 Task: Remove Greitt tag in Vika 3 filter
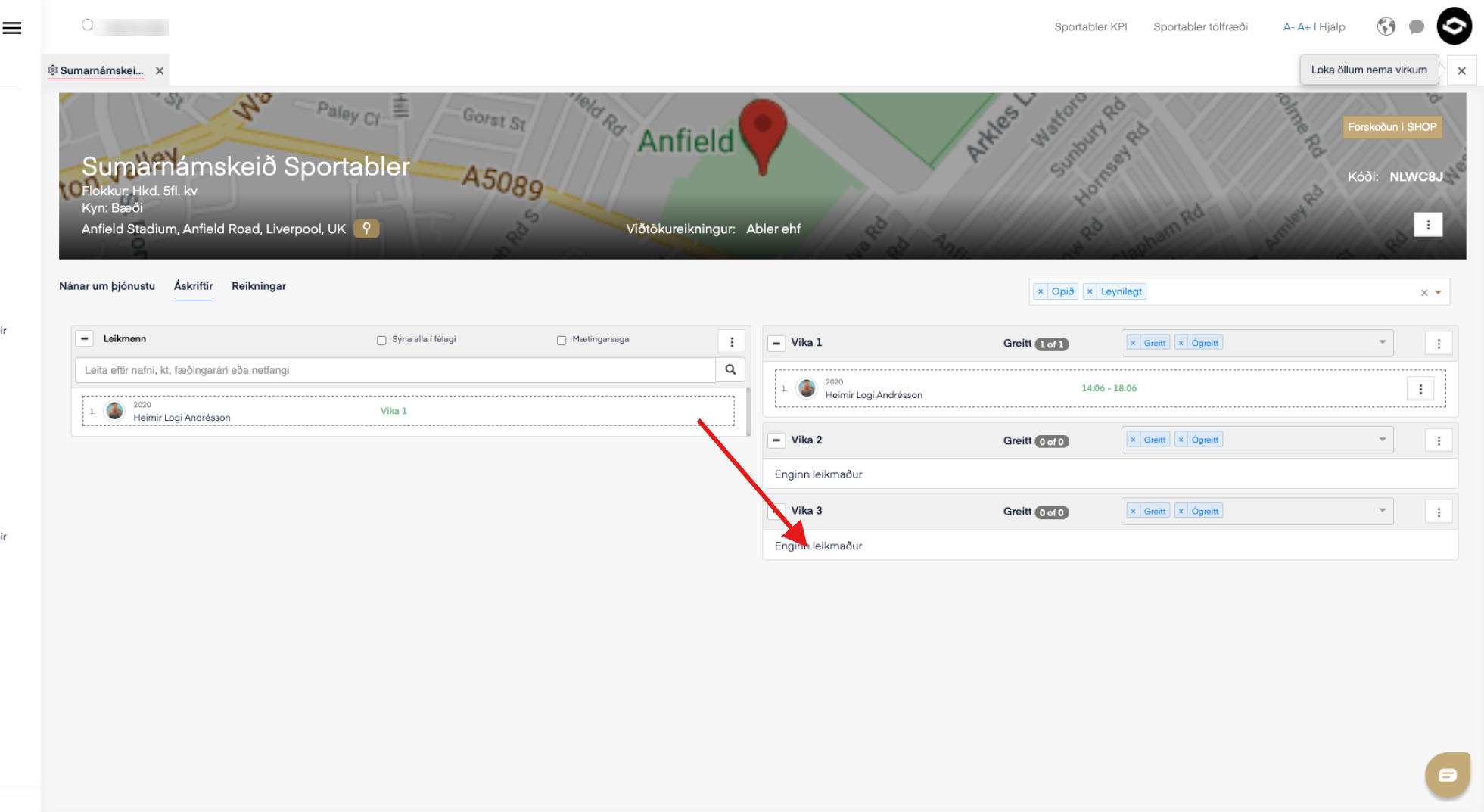tap(1133, 512)
